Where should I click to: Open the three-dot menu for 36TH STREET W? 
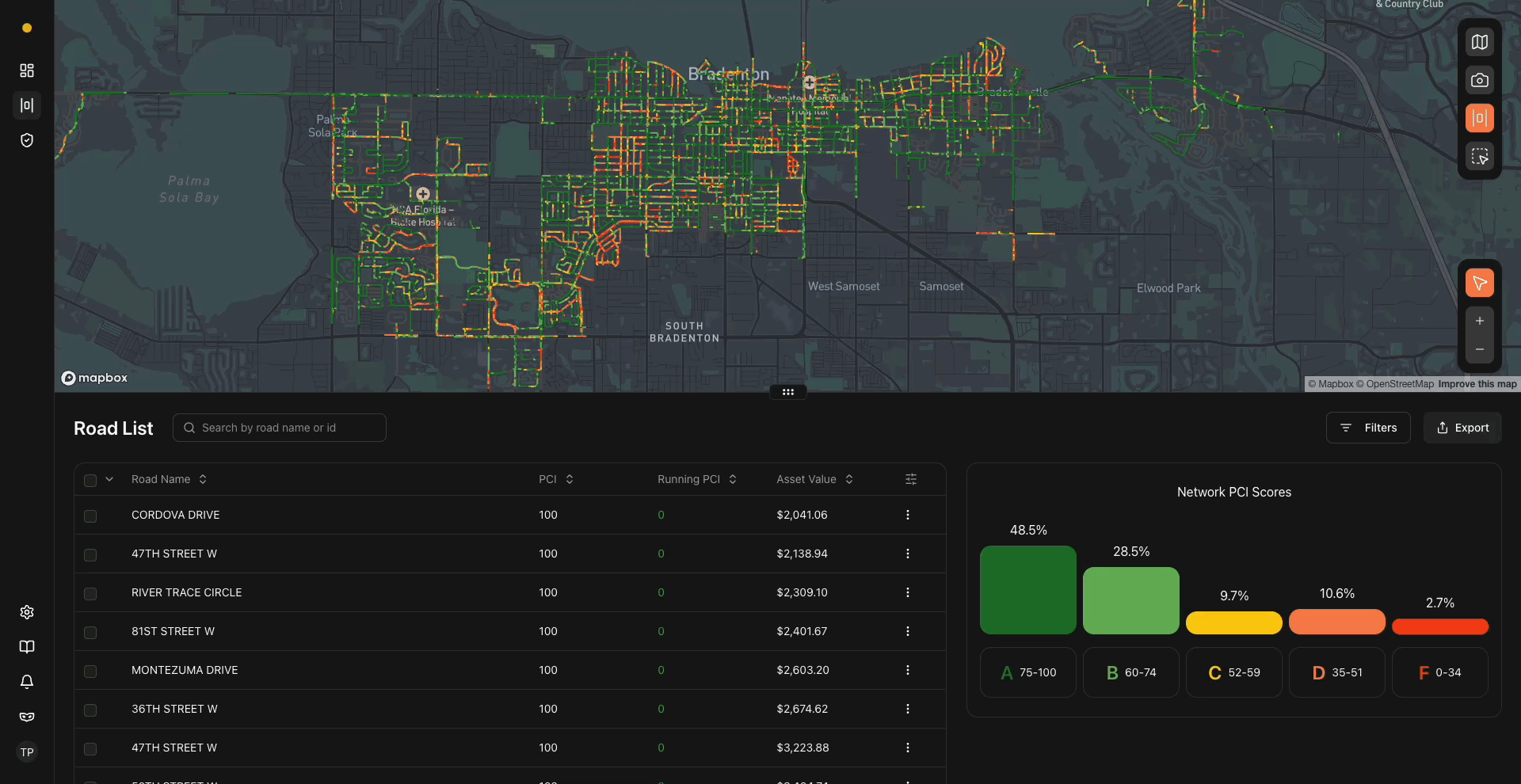(908, 709)
